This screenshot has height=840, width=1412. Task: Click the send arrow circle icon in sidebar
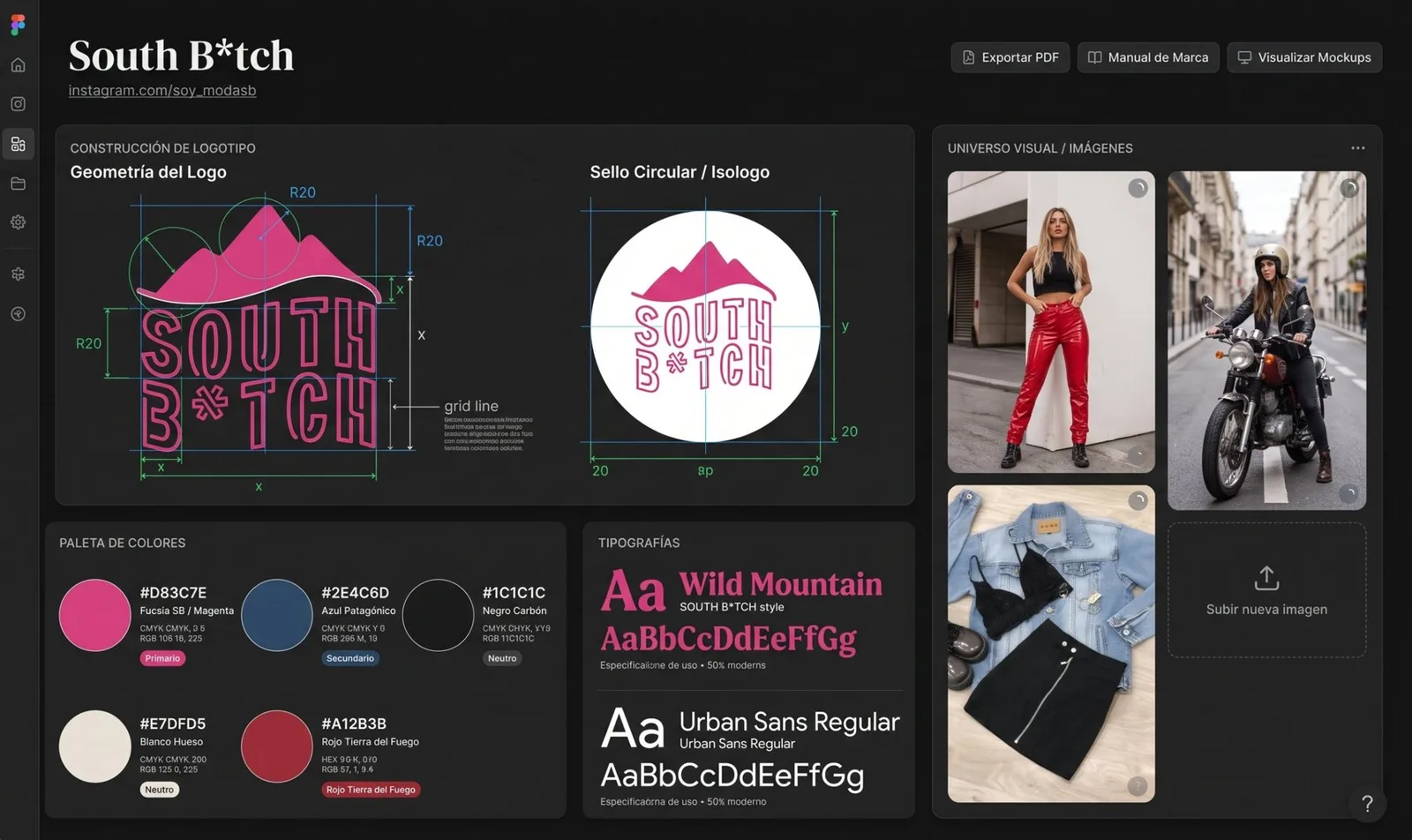(18, 314)
